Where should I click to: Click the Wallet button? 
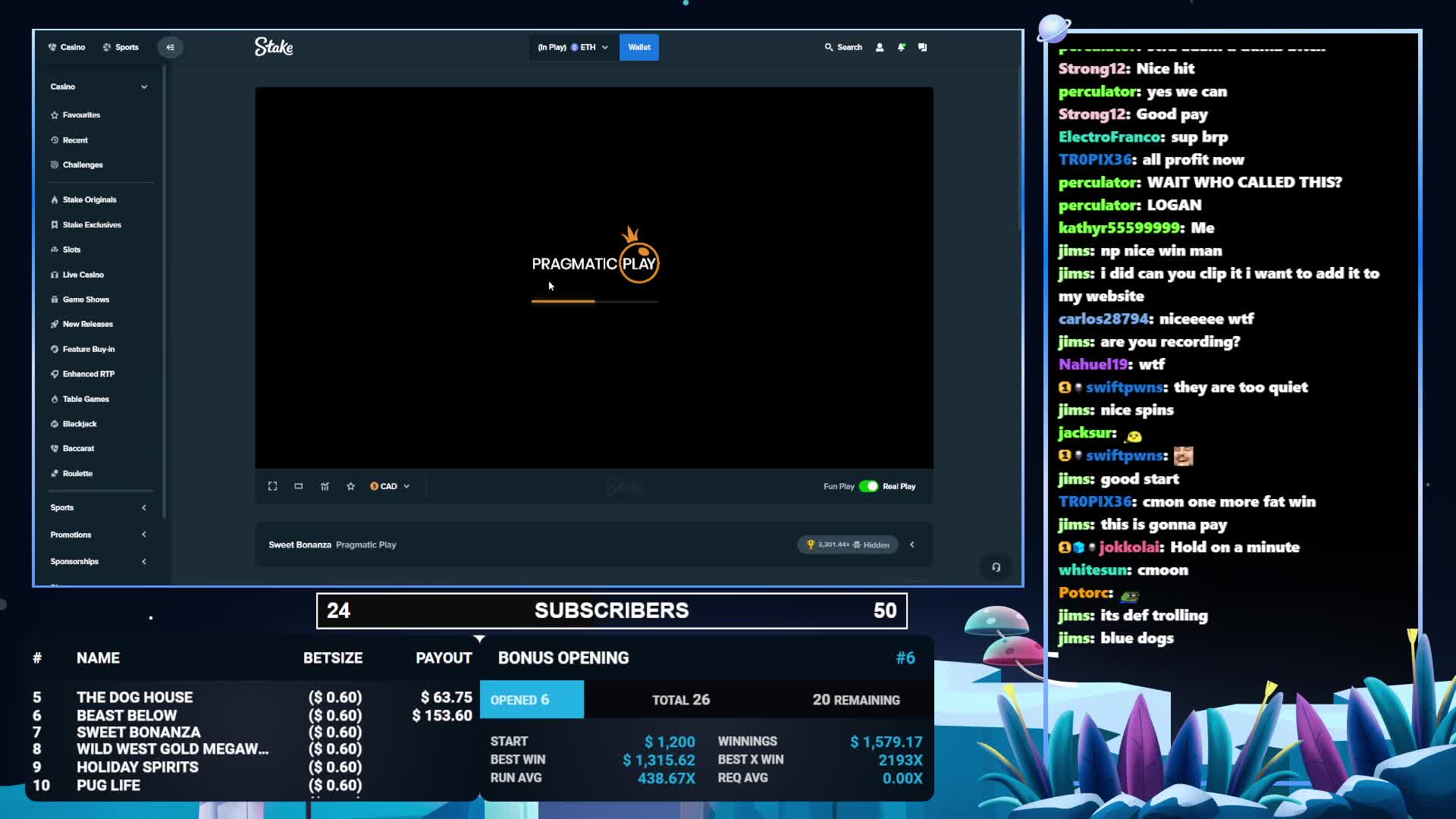tap(639, 47)
